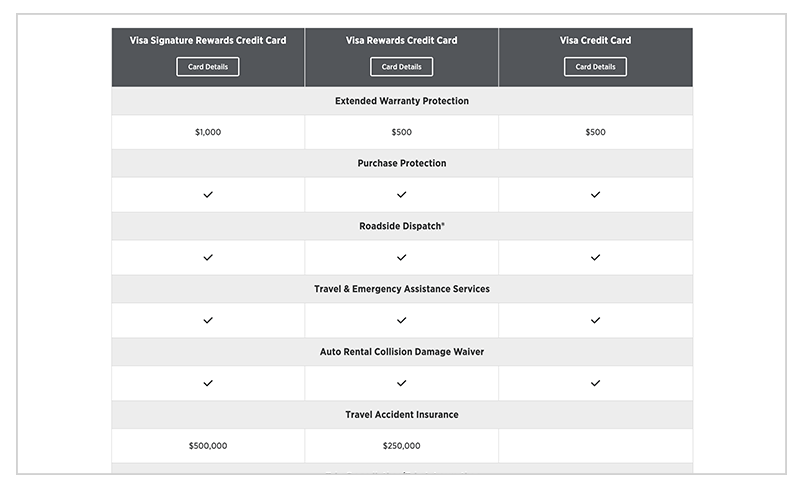Click Travel & Emergency checkmark, Visa Credit Card column
The width and height of the screenshot is (804, 488).
coord(595,320)
